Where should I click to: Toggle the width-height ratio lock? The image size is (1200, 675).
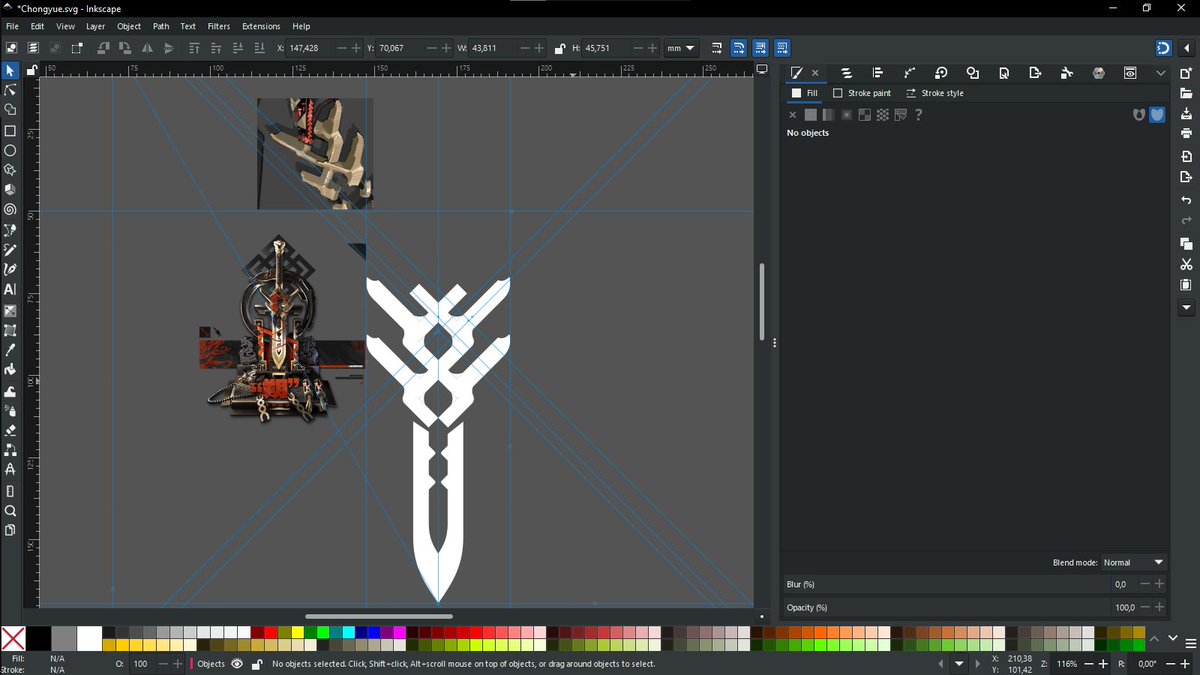point(559,48)
